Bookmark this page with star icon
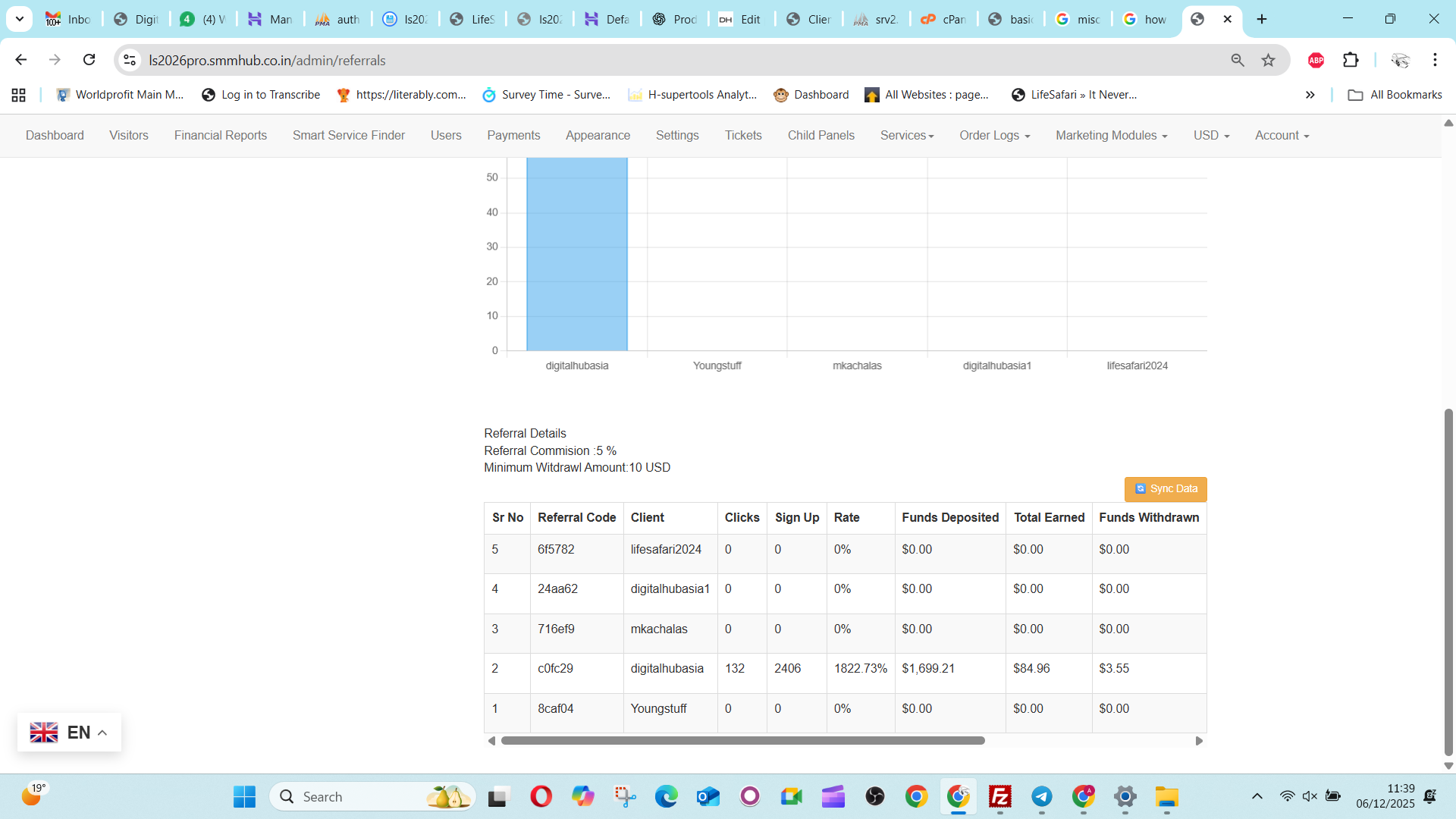The height and width of the screenshot is (819, 1456). (x=1268, y=60)
